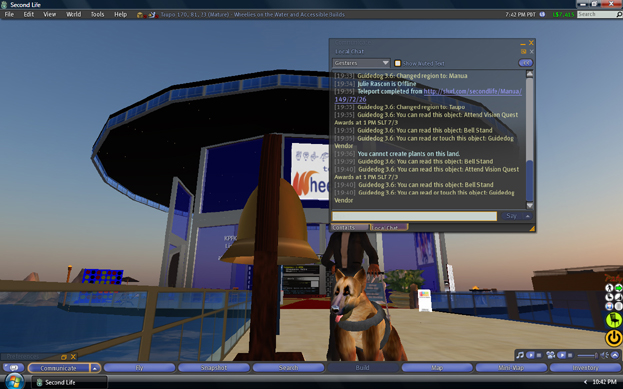Screen dimensions: 623x389
Task: Play the parcel video media
Action: coord(561,355)
